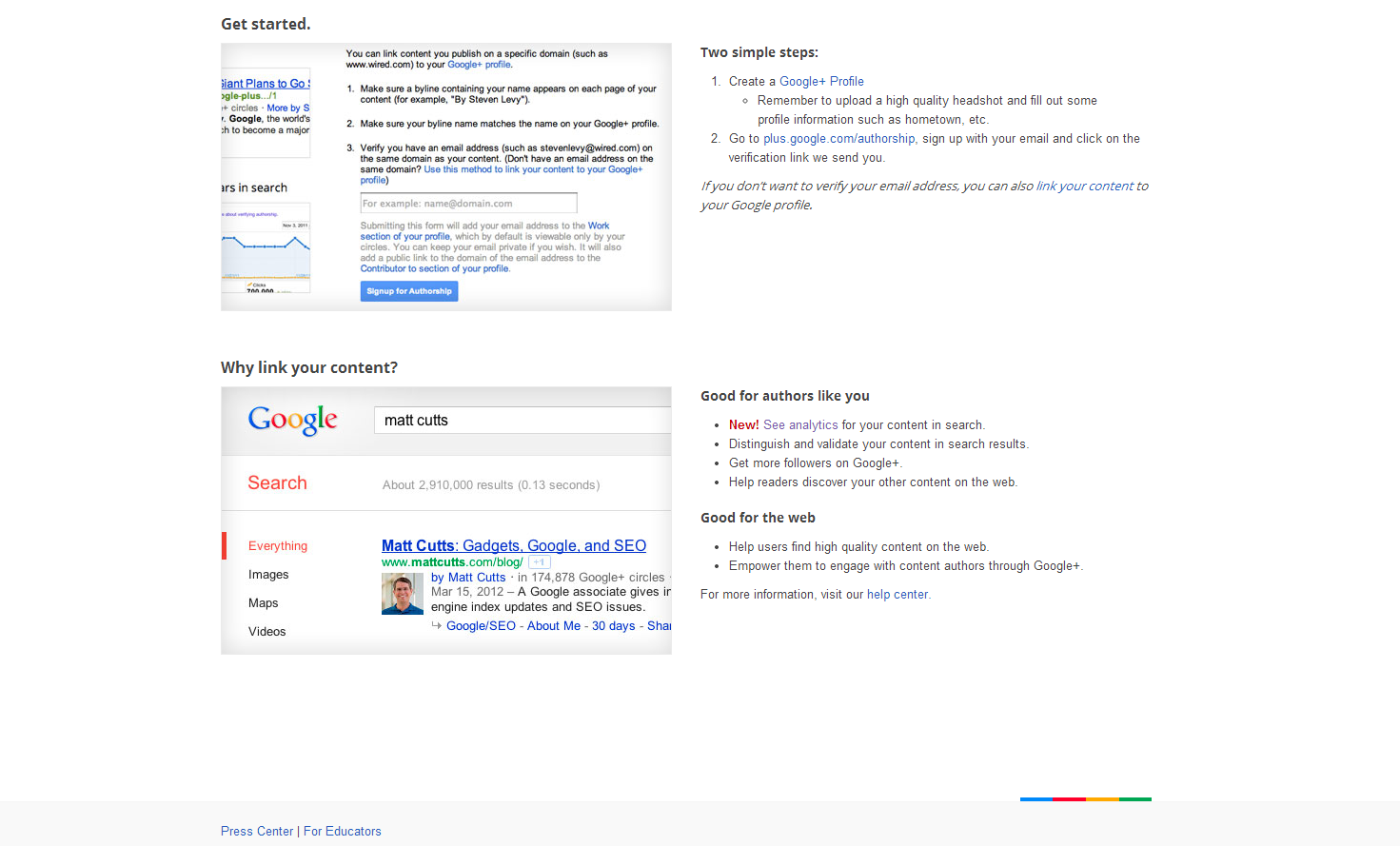Click the 'Why link your content?' heading

[309, 368]
